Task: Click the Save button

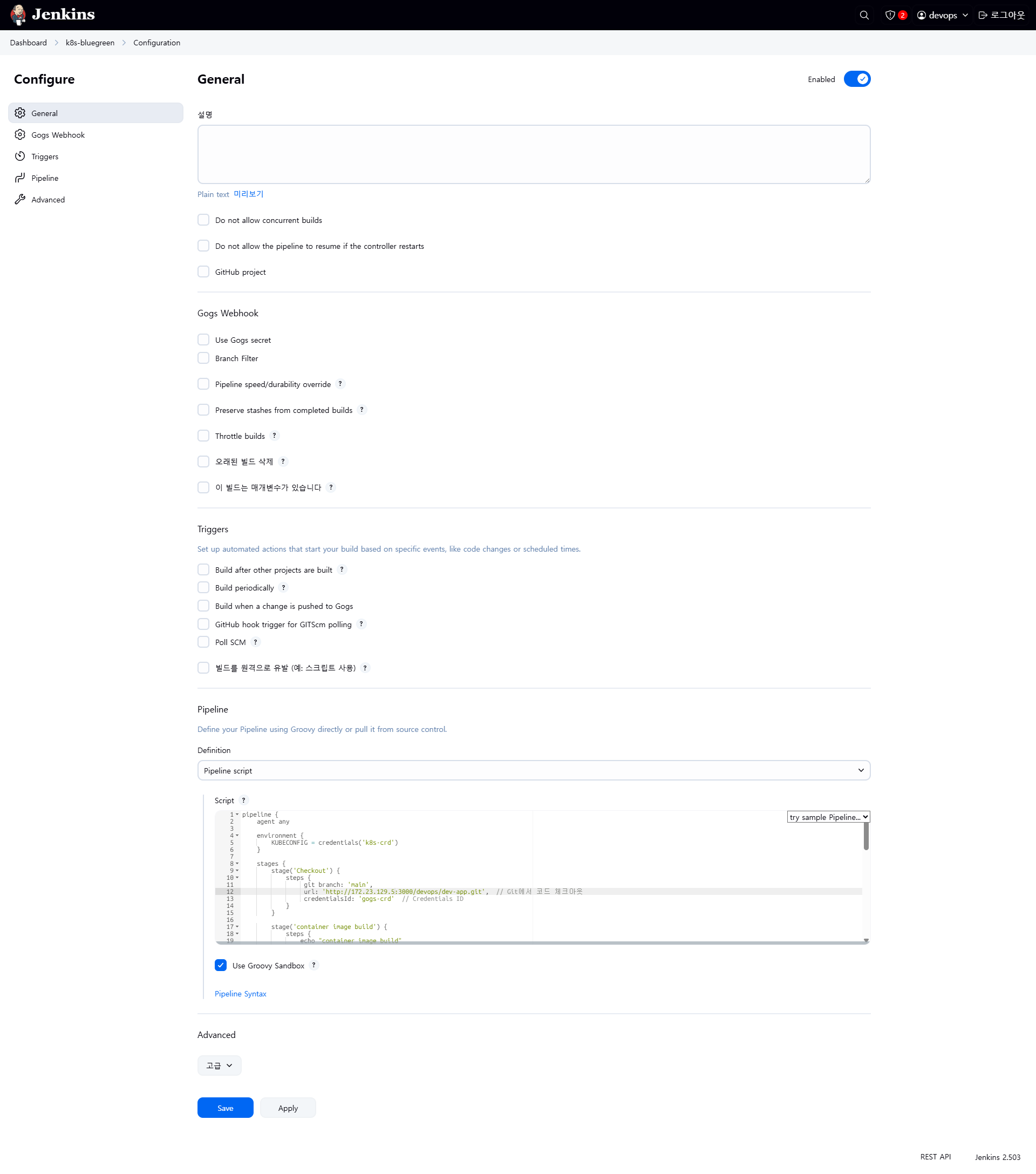Action: pyautogui.click(x=225, y=1108)
